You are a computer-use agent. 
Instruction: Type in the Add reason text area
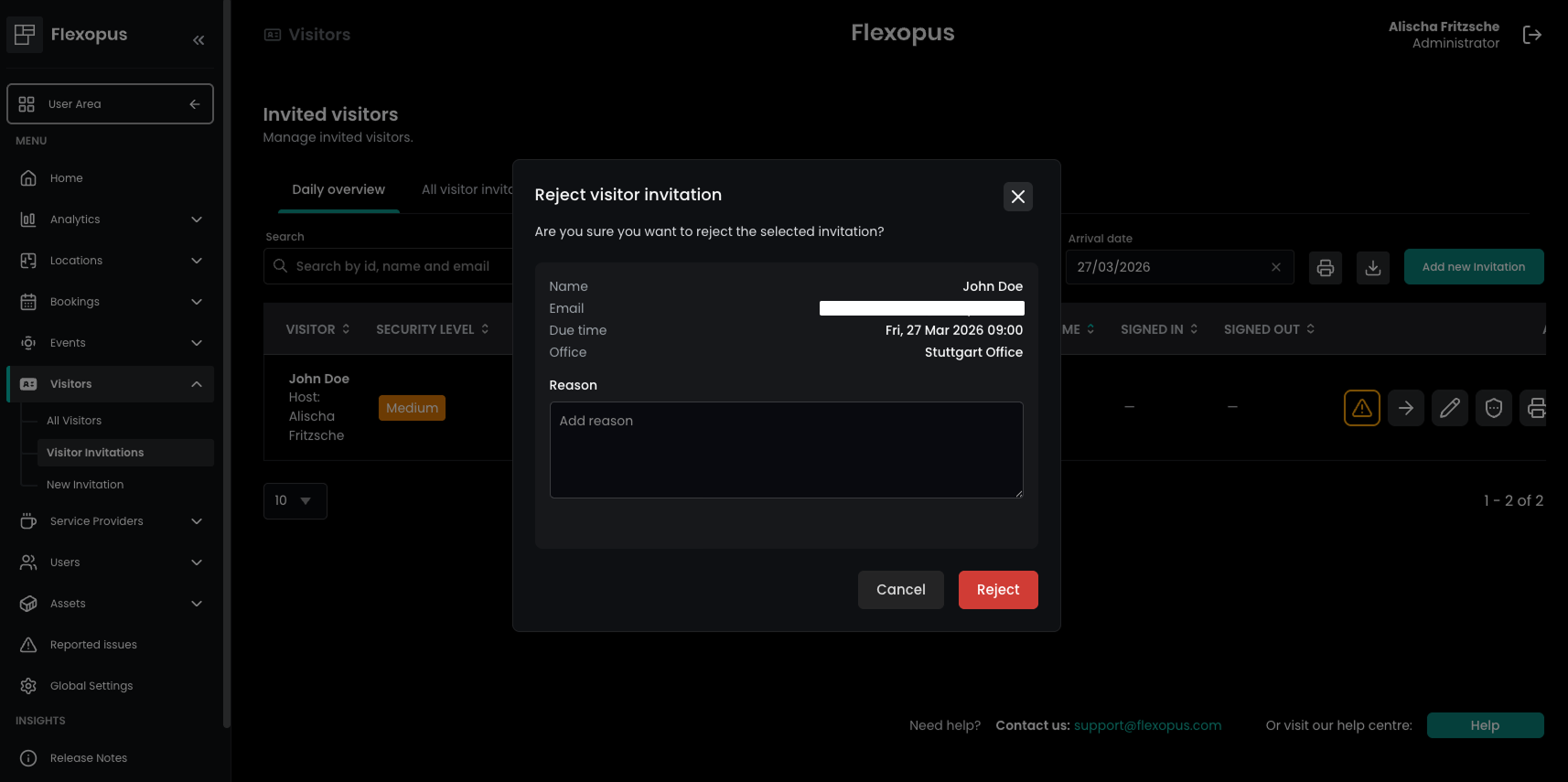pos(786,450)
